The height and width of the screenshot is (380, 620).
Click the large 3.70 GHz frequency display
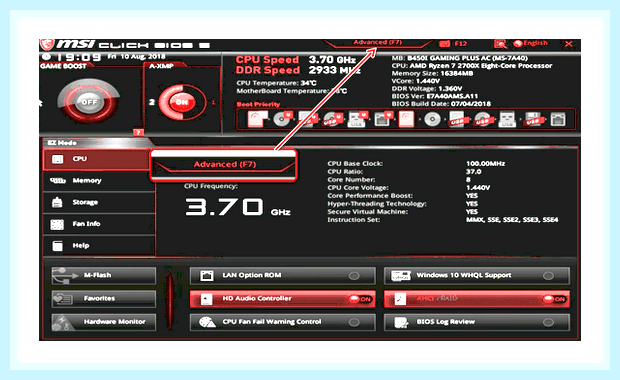click(238, 207)
